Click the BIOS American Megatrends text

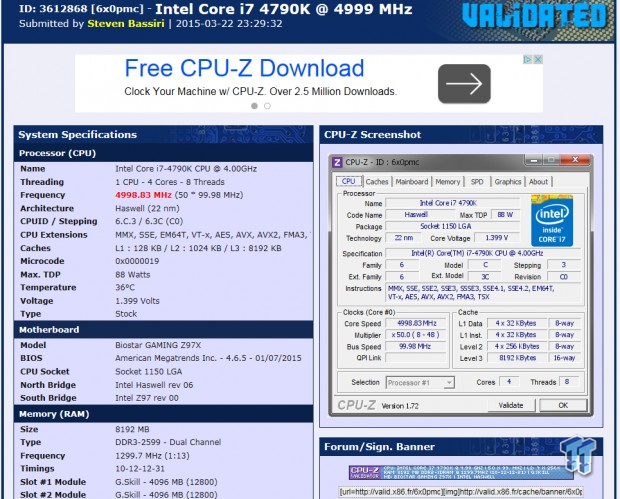pos(208,358)
